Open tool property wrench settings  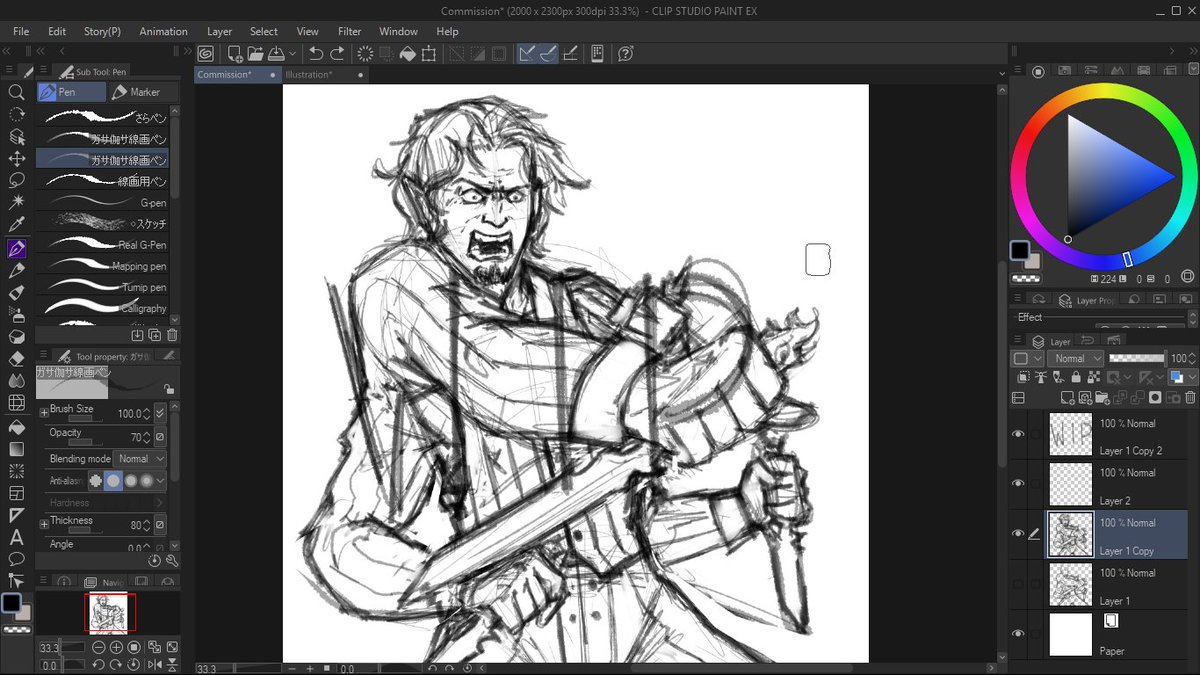pos(172,561)
